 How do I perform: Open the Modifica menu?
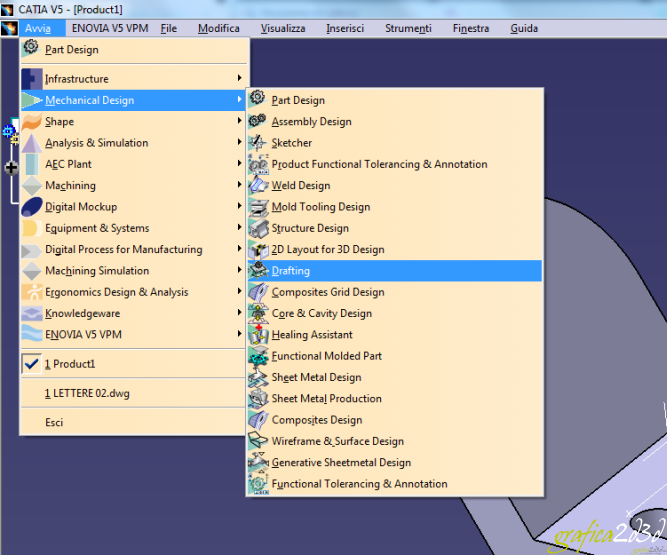point(219,28)
